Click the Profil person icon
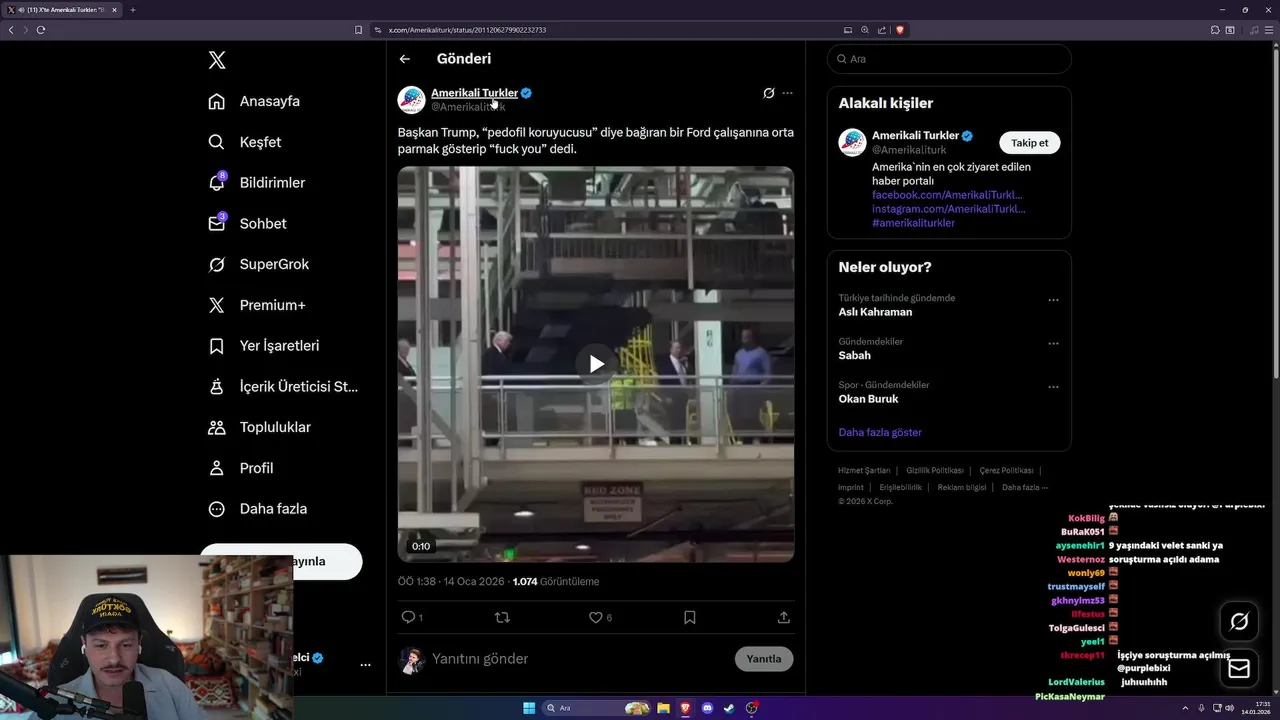Screen dimensions: 1280x720 click(x=216, y=468)
